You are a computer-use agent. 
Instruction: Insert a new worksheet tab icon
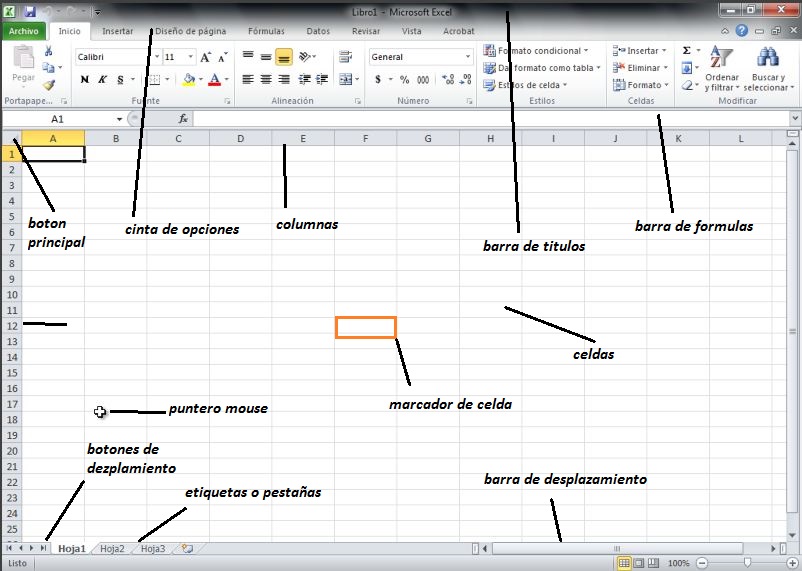coord(186,549)
